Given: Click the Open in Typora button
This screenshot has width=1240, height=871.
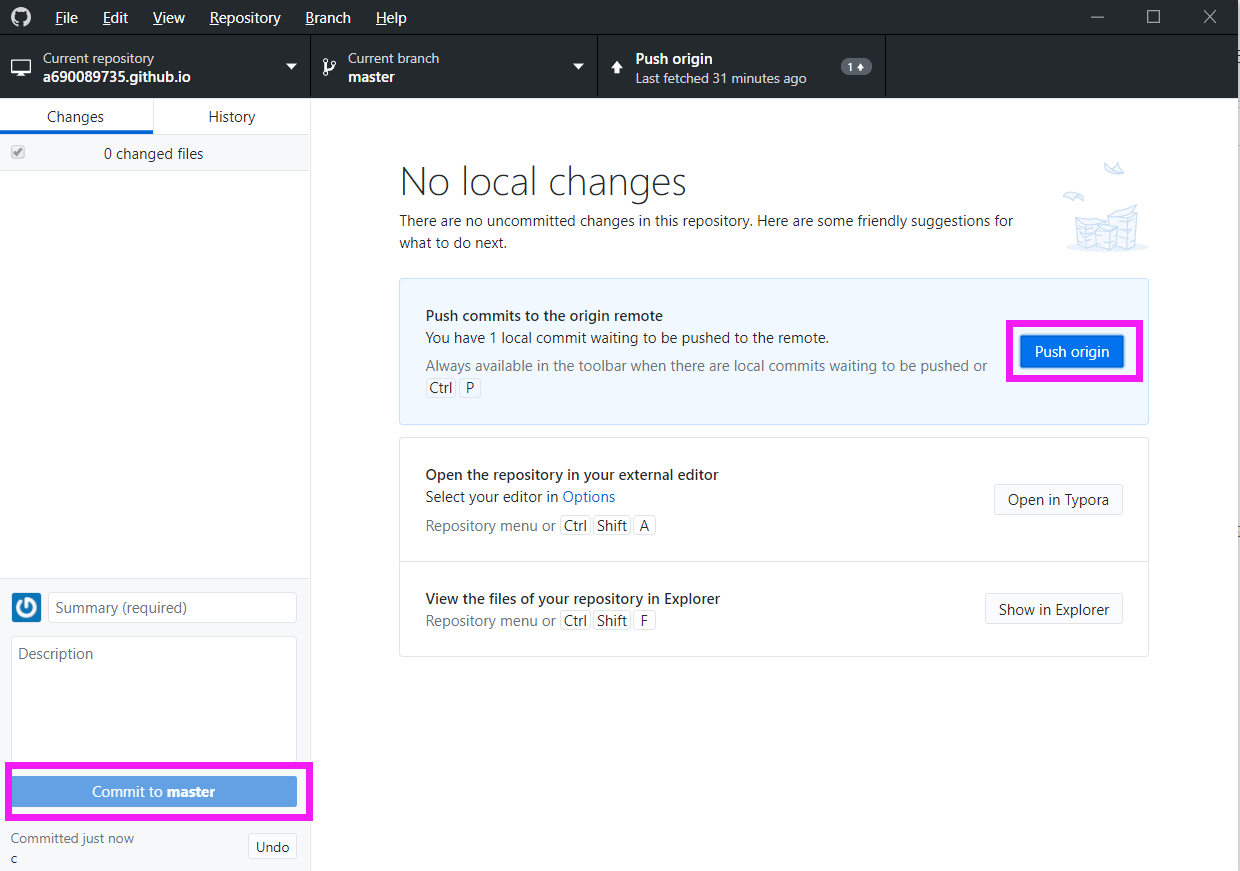Looking at the screenshot, I should point(1058,500).
